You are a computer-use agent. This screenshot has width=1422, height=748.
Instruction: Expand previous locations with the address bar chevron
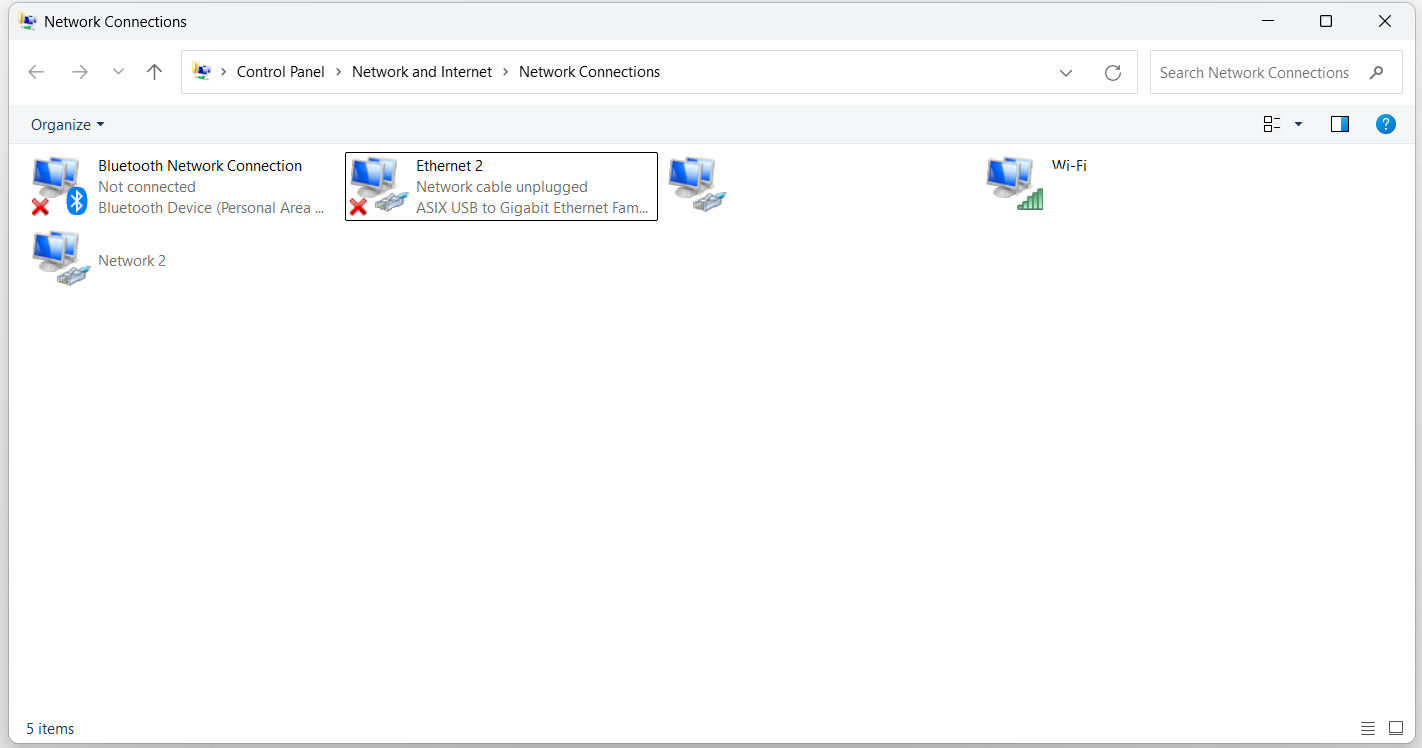coord(1066,72)
